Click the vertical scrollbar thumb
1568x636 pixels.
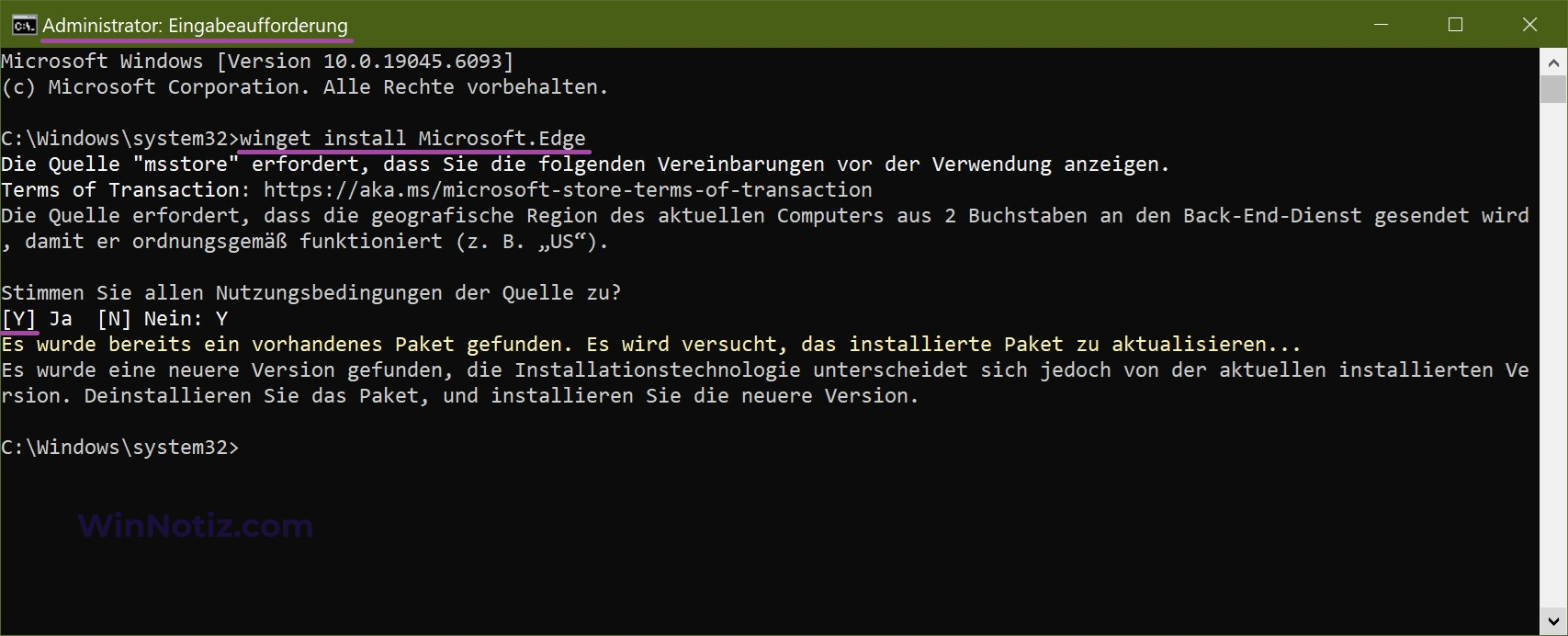pyautogui.click(x=1553, y=90)
